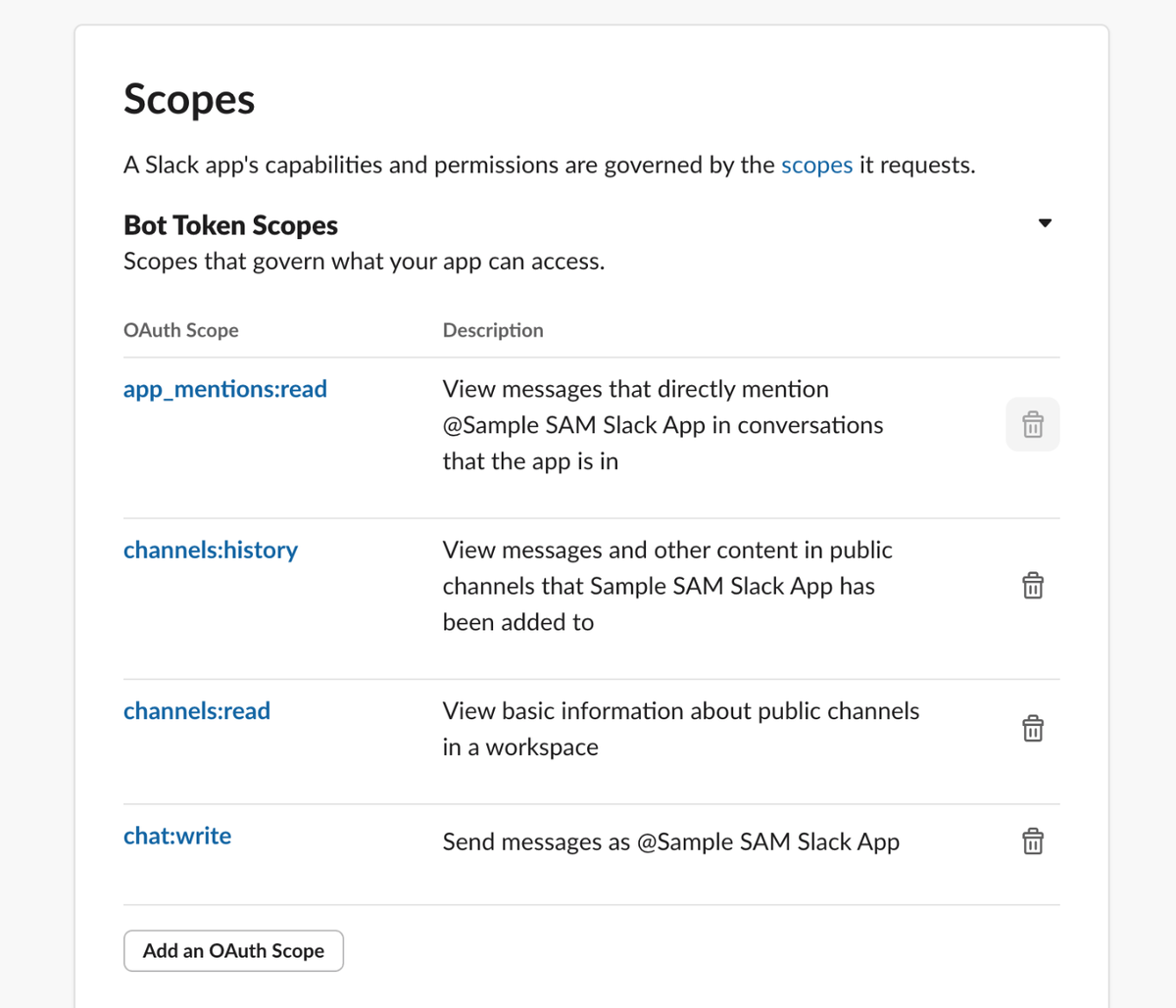Image resolution: width=1176 pixels, height=1008 pixels.
Task: Click the OAuth Scope column header
Action: coord(181,330)
